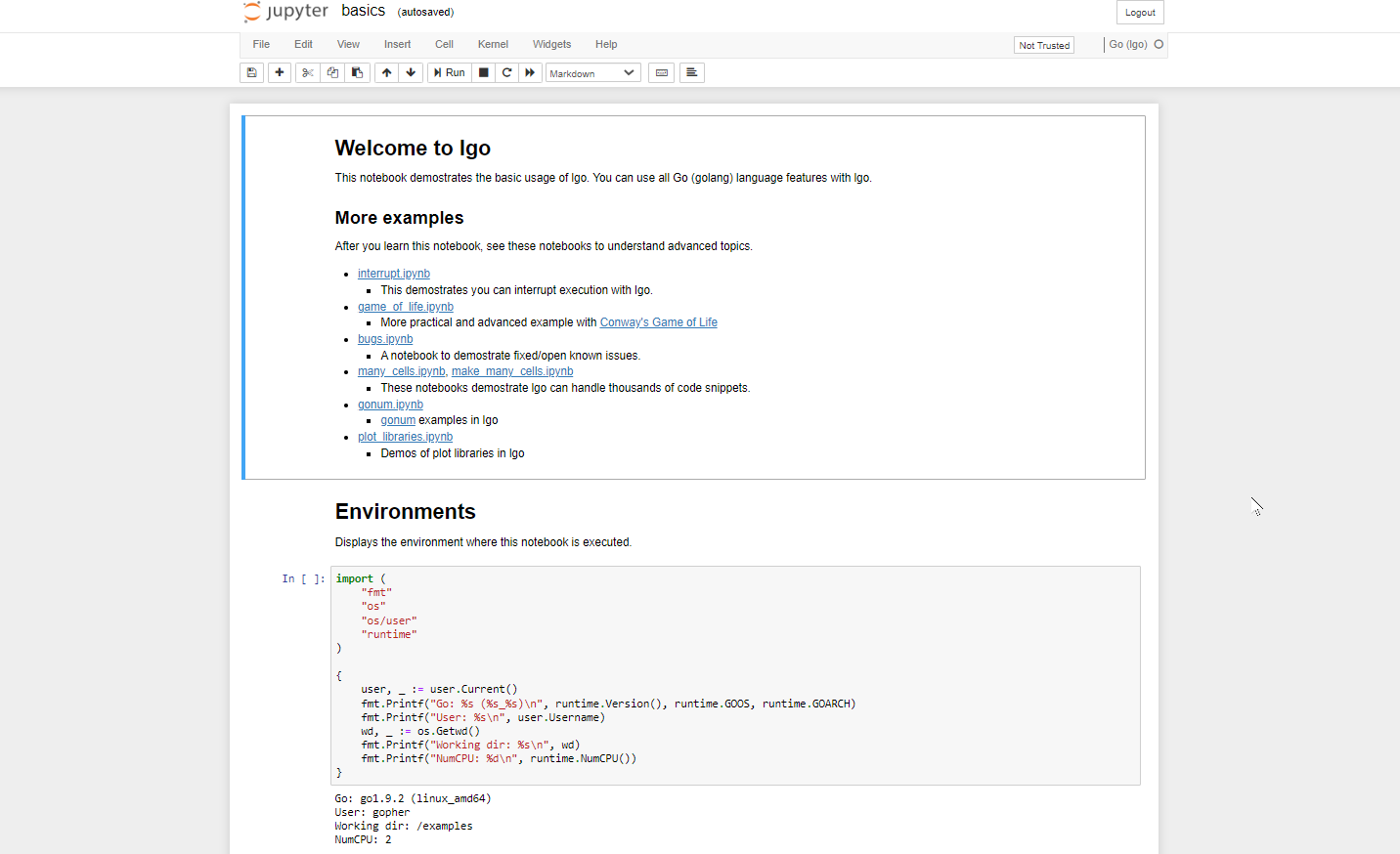Open the cell type Markdown dropdown

tap(592, 73)
